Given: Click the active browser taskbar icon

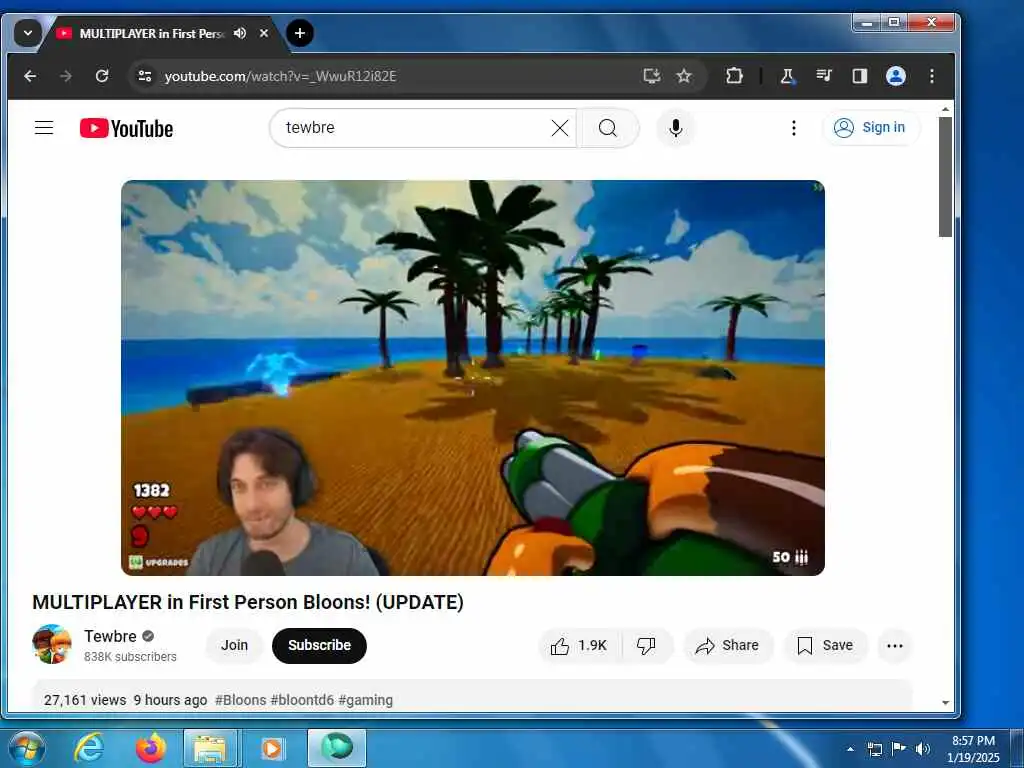Looking at the screenshot, I should [x=337, y=748].
